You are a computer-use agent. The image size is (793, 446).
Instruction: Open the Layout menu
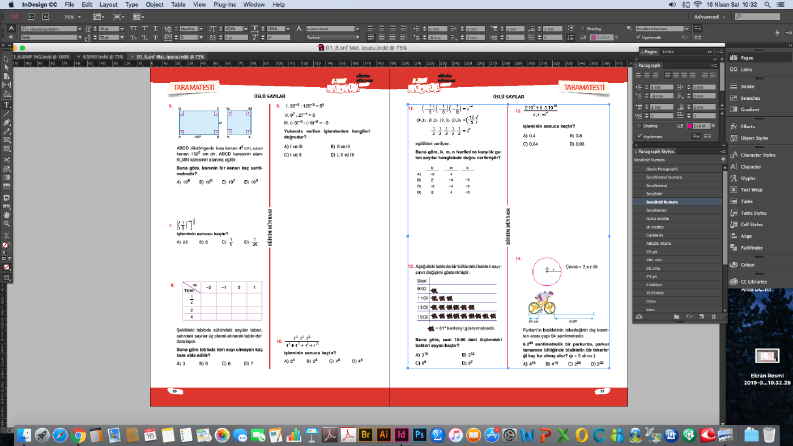coord(108,5)
